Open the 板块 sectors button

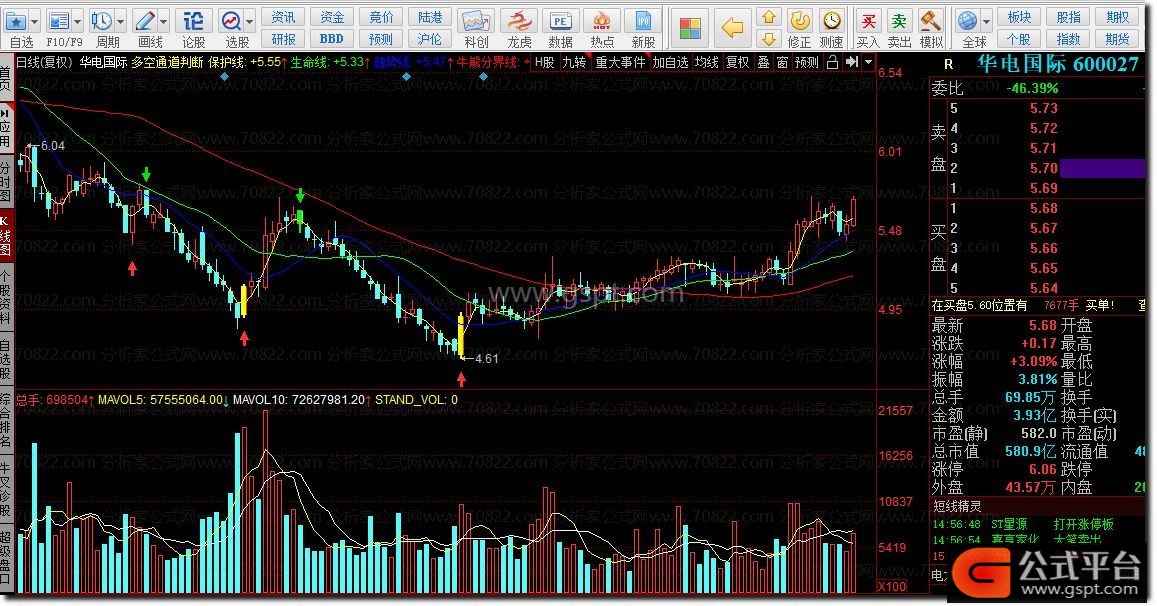click(x=1019, y=17)
